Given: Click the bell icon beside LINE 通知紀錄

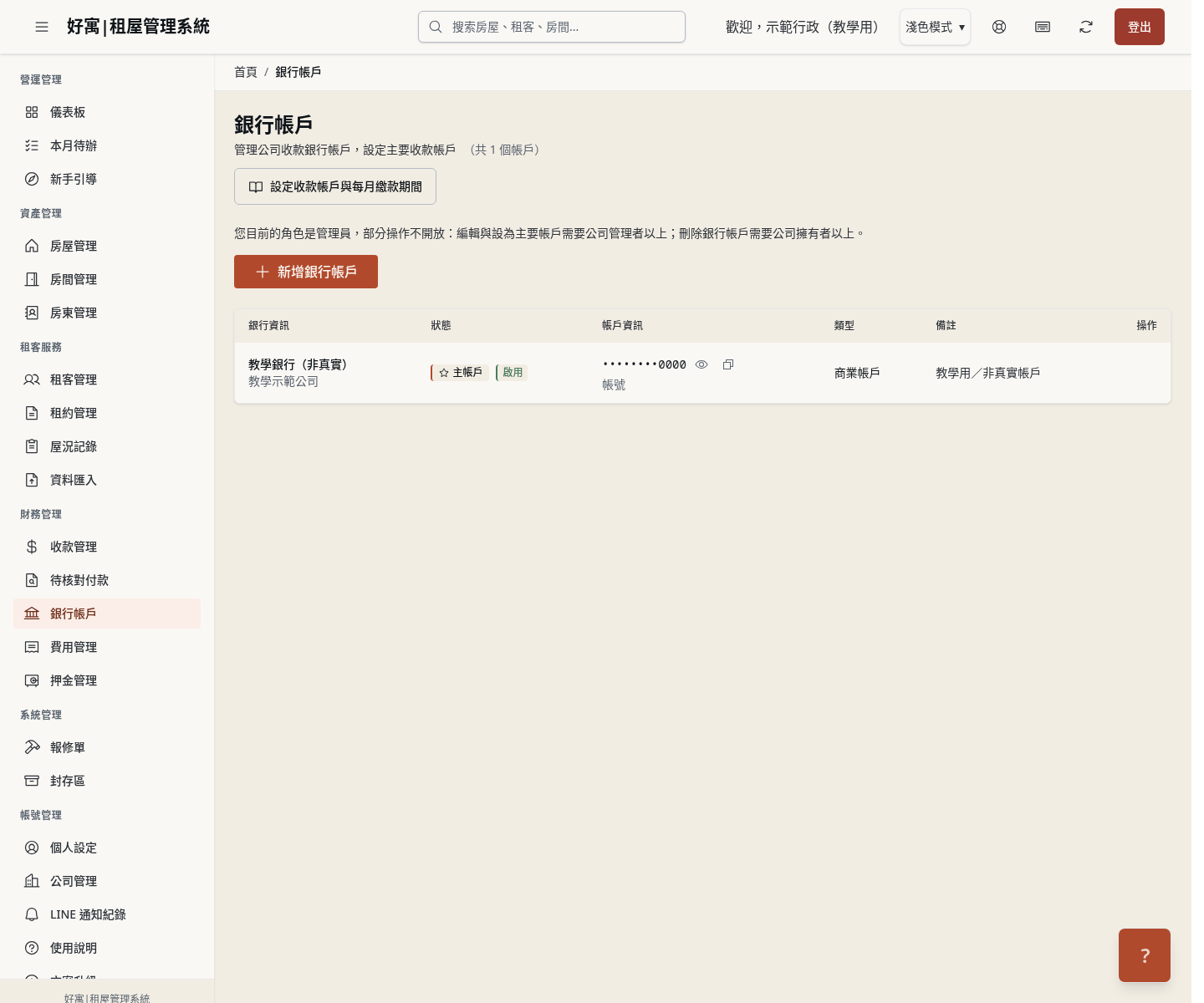Looking at the screenshot, I should pyautogui.click(x=32, y=914).
